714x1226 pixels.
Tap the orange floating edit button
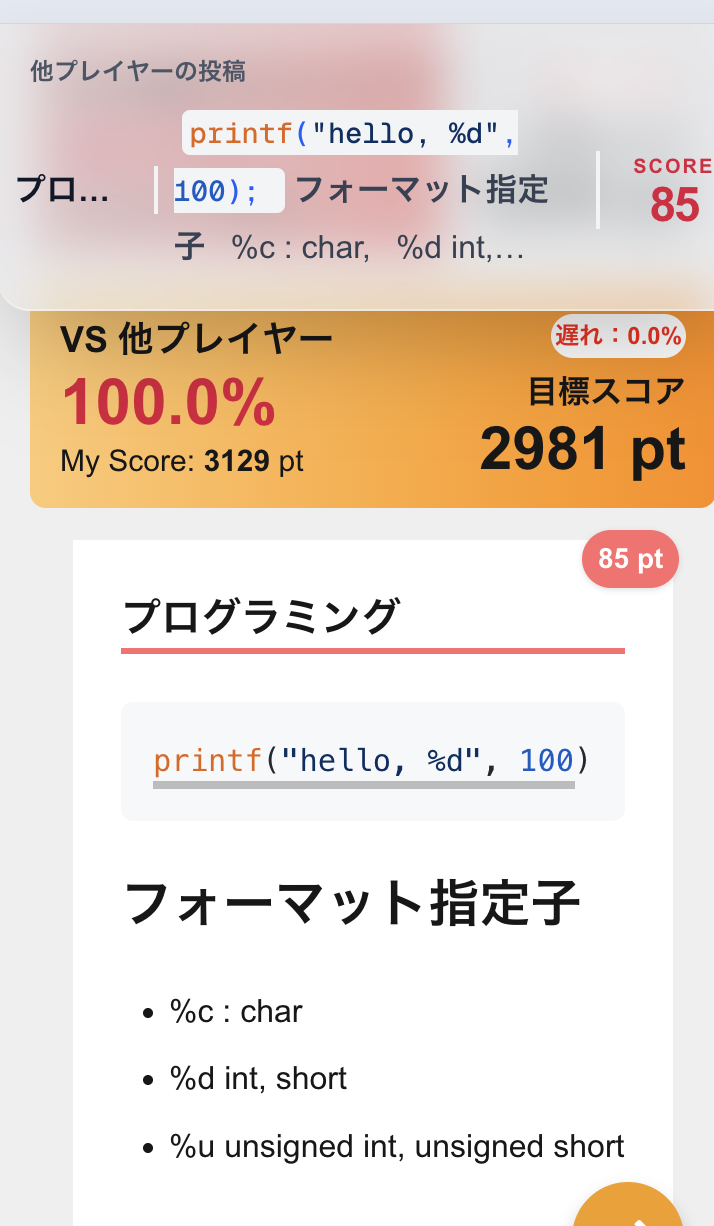click(630, 1207)
